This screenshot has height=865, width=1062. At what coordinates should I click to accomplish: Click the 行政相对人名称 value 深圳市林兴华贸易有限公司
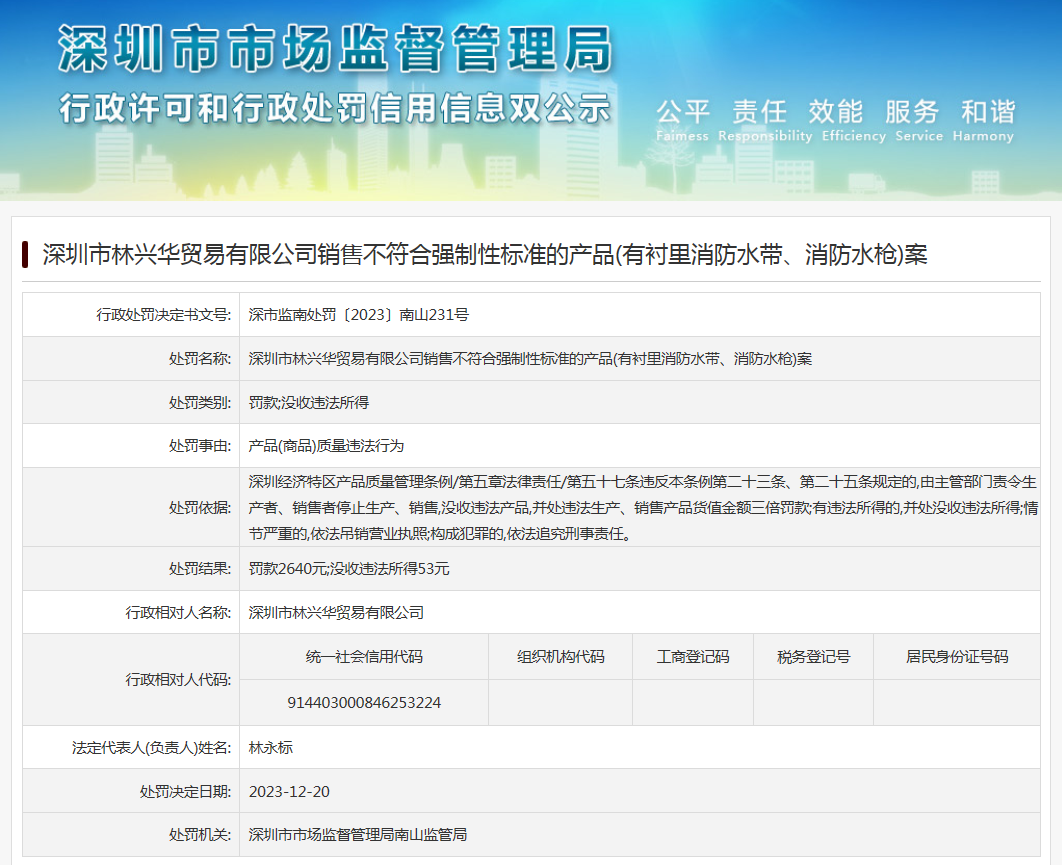(x=336, y=612)
